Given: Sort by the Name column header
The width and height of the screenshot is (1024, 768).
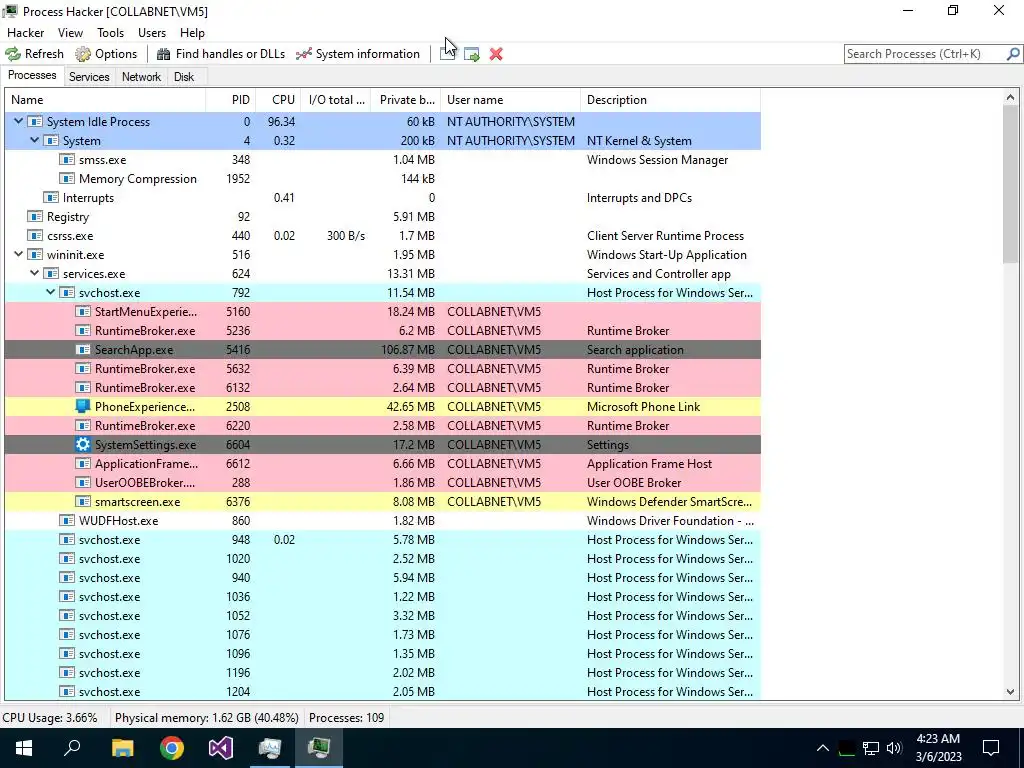Looking at the screenshot, I should pos(105,100).
